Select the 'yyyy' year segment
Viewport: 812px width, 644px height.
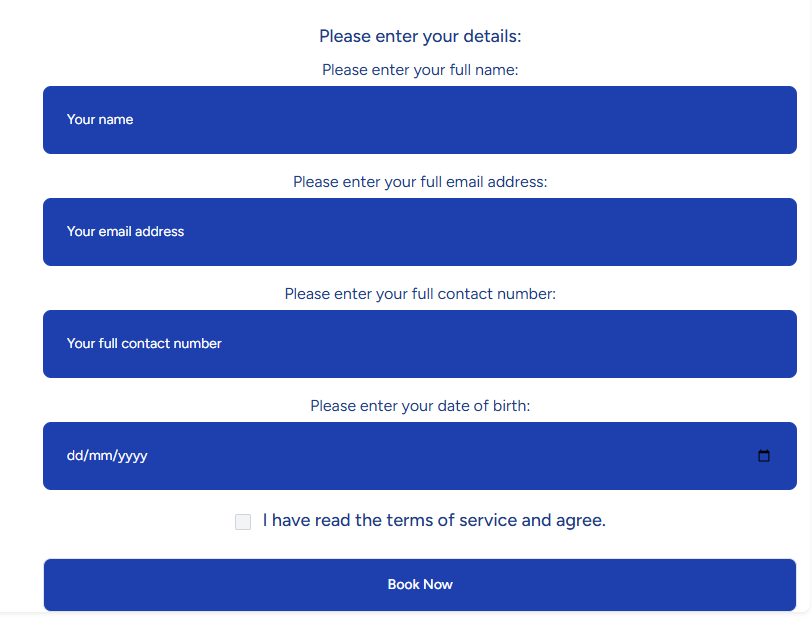(x=133, y=456)
